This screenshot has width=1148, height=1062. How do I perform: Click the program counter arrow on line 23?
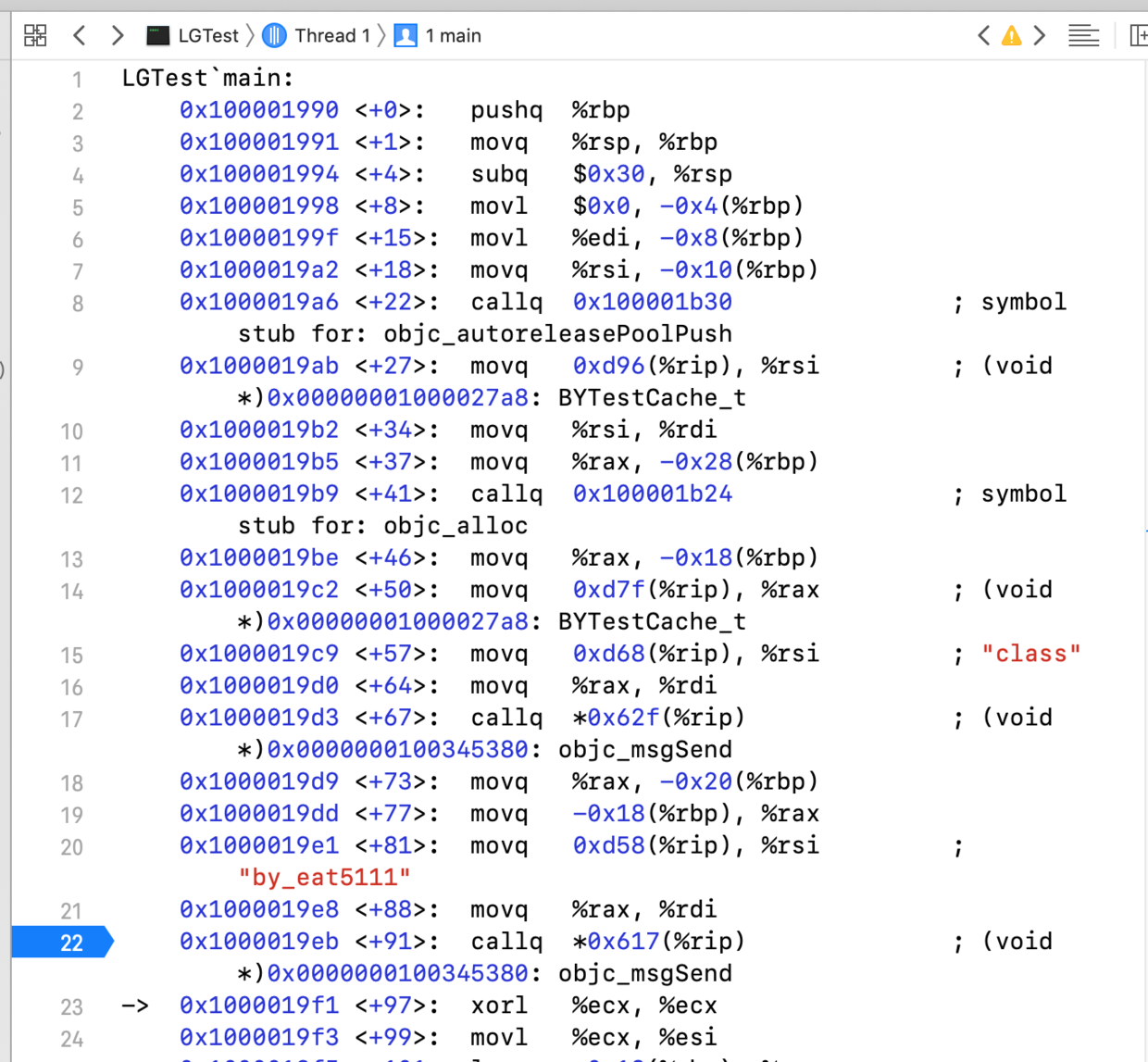[x=135, y=1006]
